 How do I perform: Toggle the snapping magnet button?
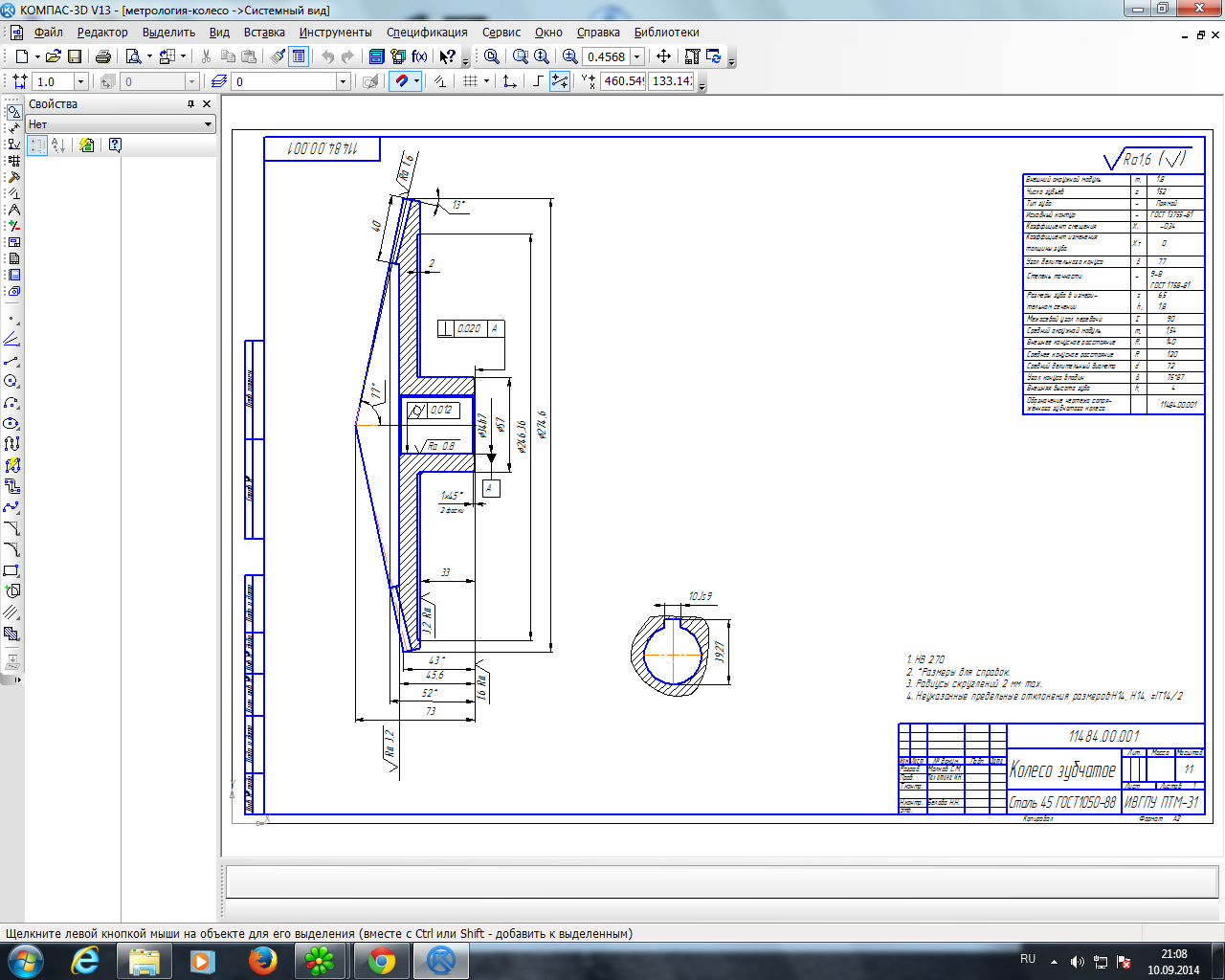click(402, 81)
